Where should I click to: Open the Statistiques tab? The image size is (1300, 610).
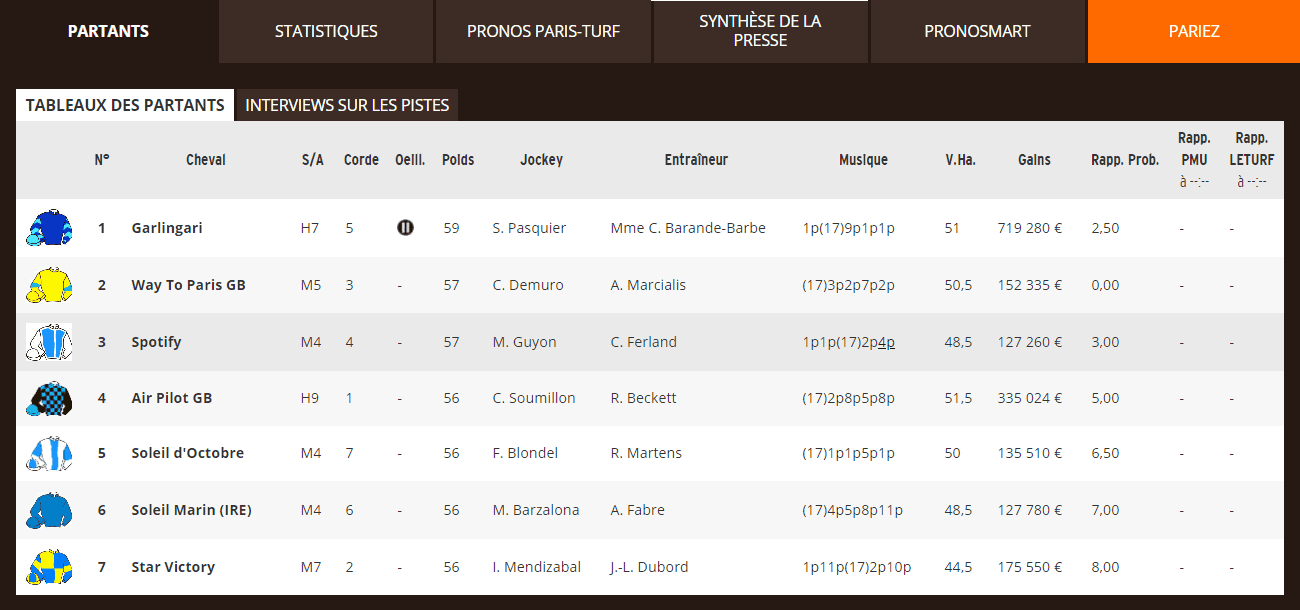[x=326, y=31]
